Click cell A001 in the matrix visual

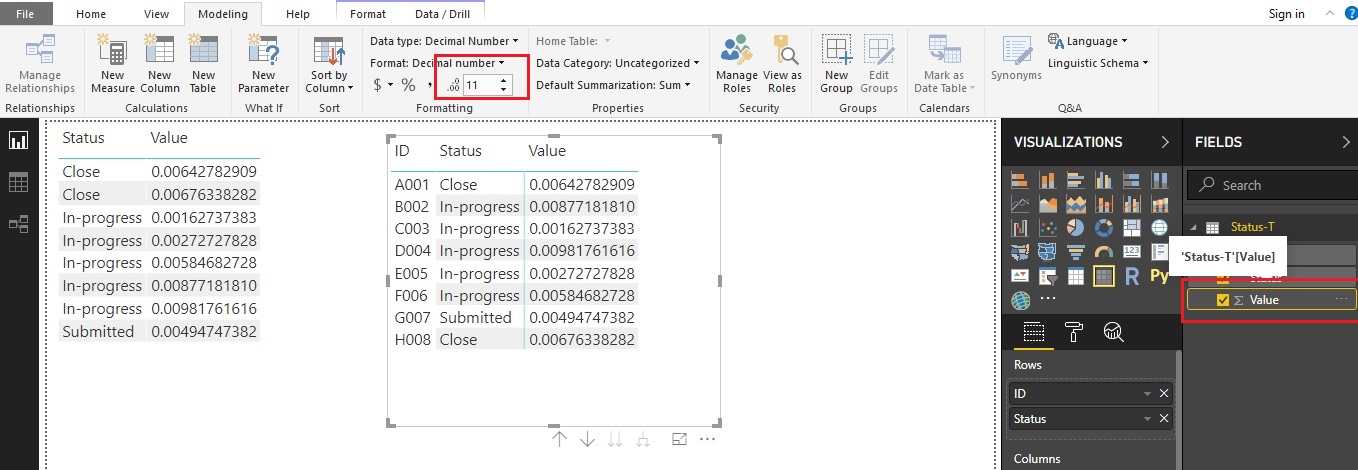tap(412, 184)
